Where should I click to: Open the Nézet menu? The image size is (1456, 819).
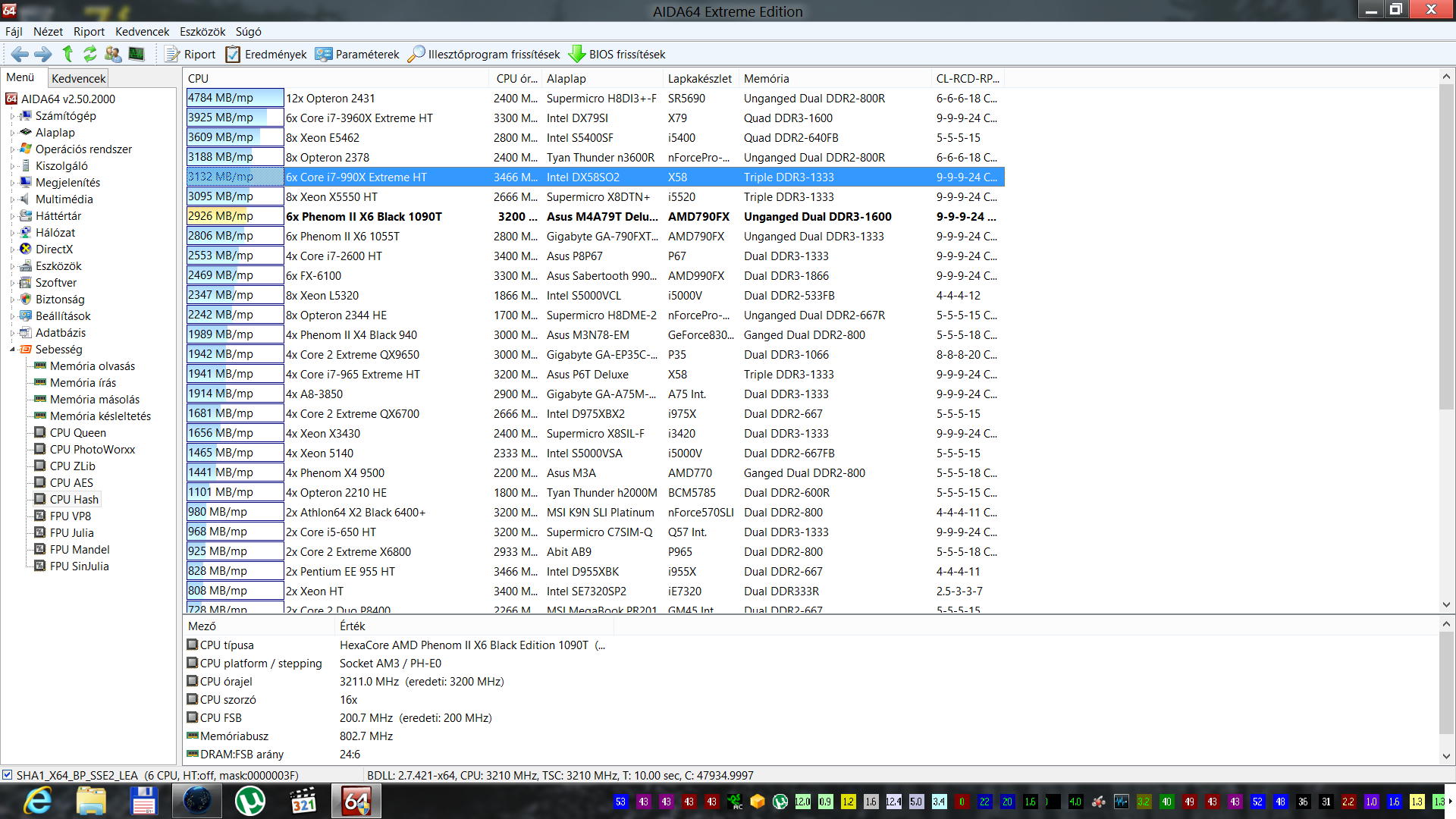point(48,31)
